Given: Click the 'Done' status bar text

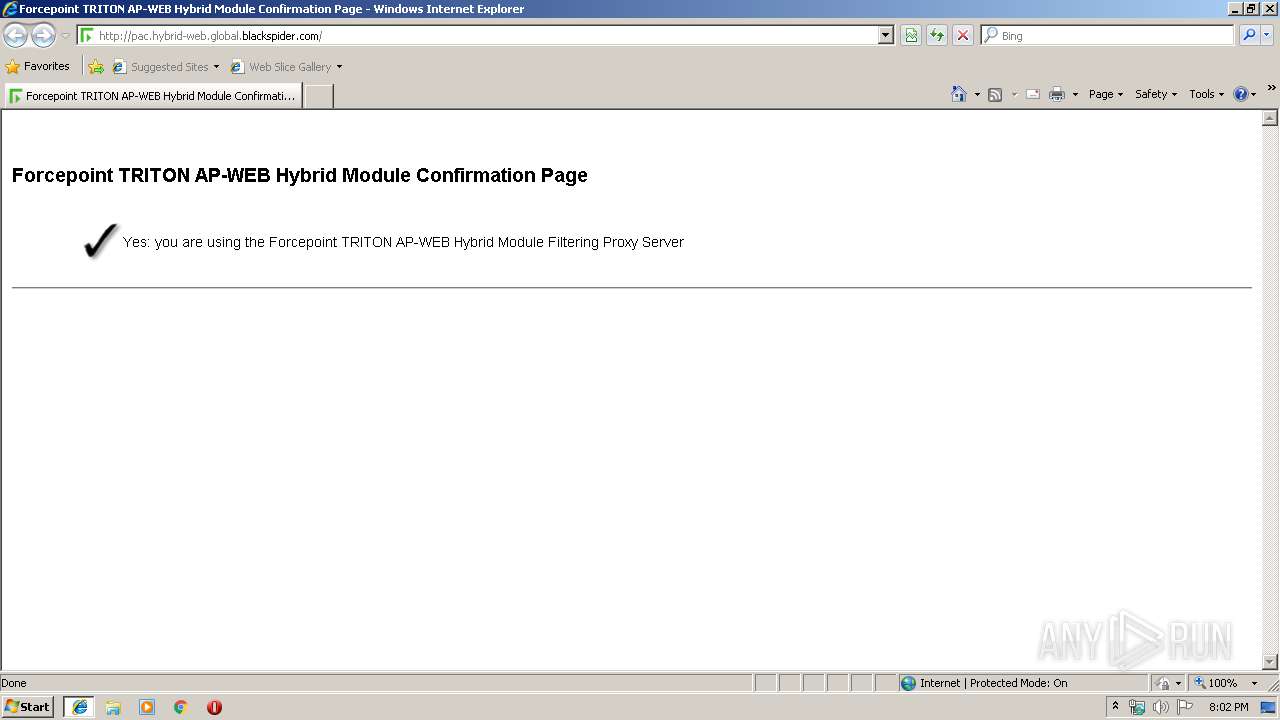Looking at the screenshot, I should pos(14,683).
